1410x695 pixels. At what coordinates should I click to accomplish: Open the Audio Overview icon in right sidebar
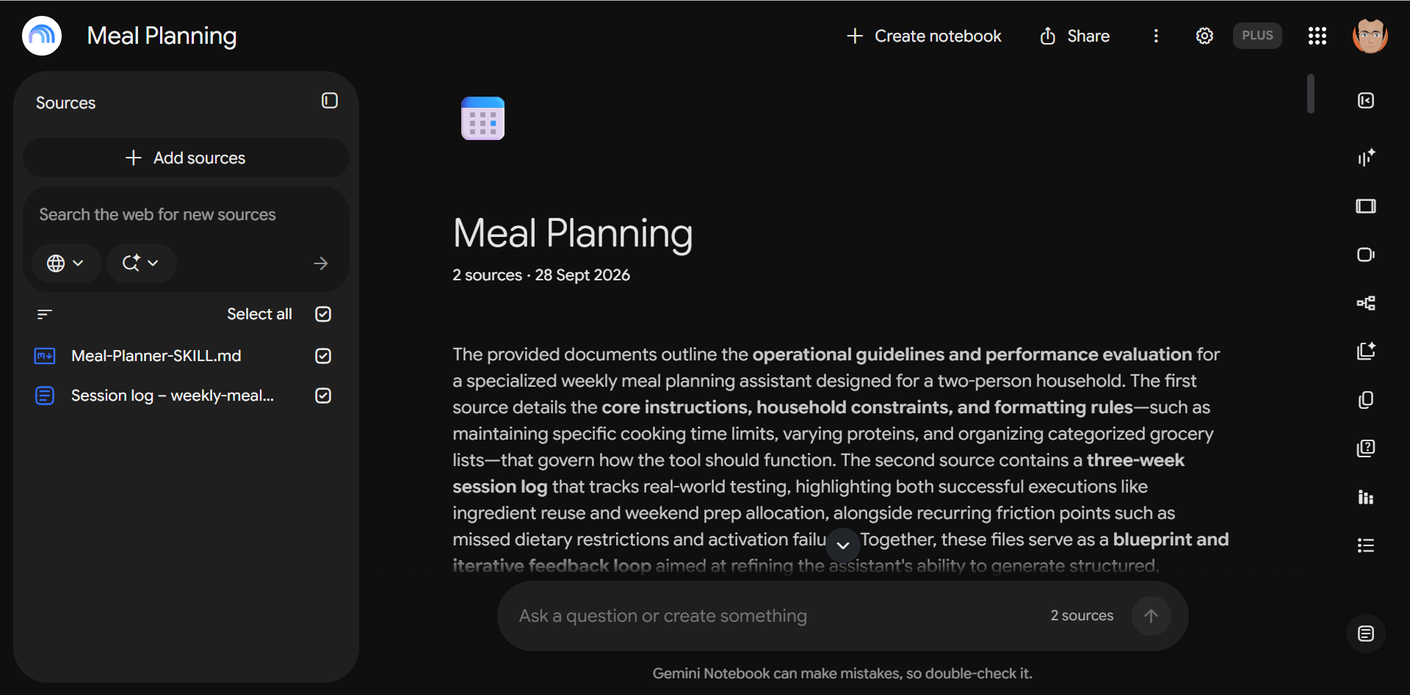pos(1366,157)
